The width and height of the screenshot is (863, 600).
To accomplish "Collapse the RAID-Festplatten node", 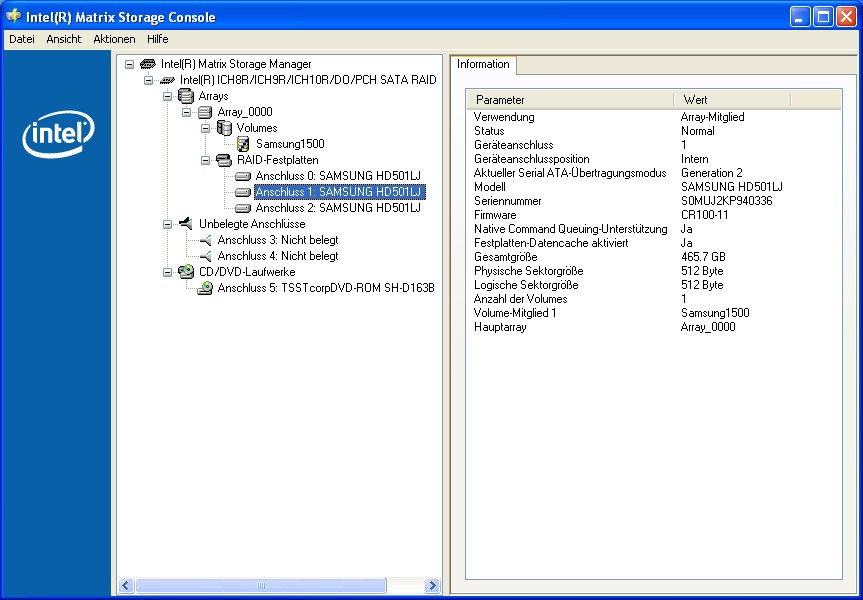I will point(205,160).
